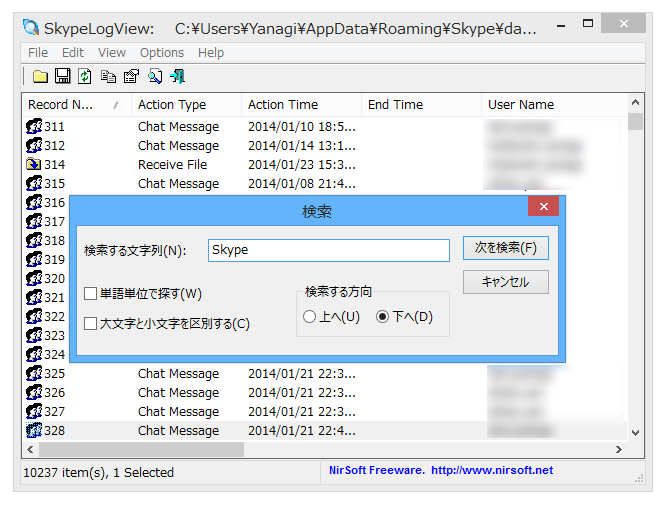
Task: Click the horizontal scrollbar thumb
Action: pyautogui.click(x=141, y=449)
